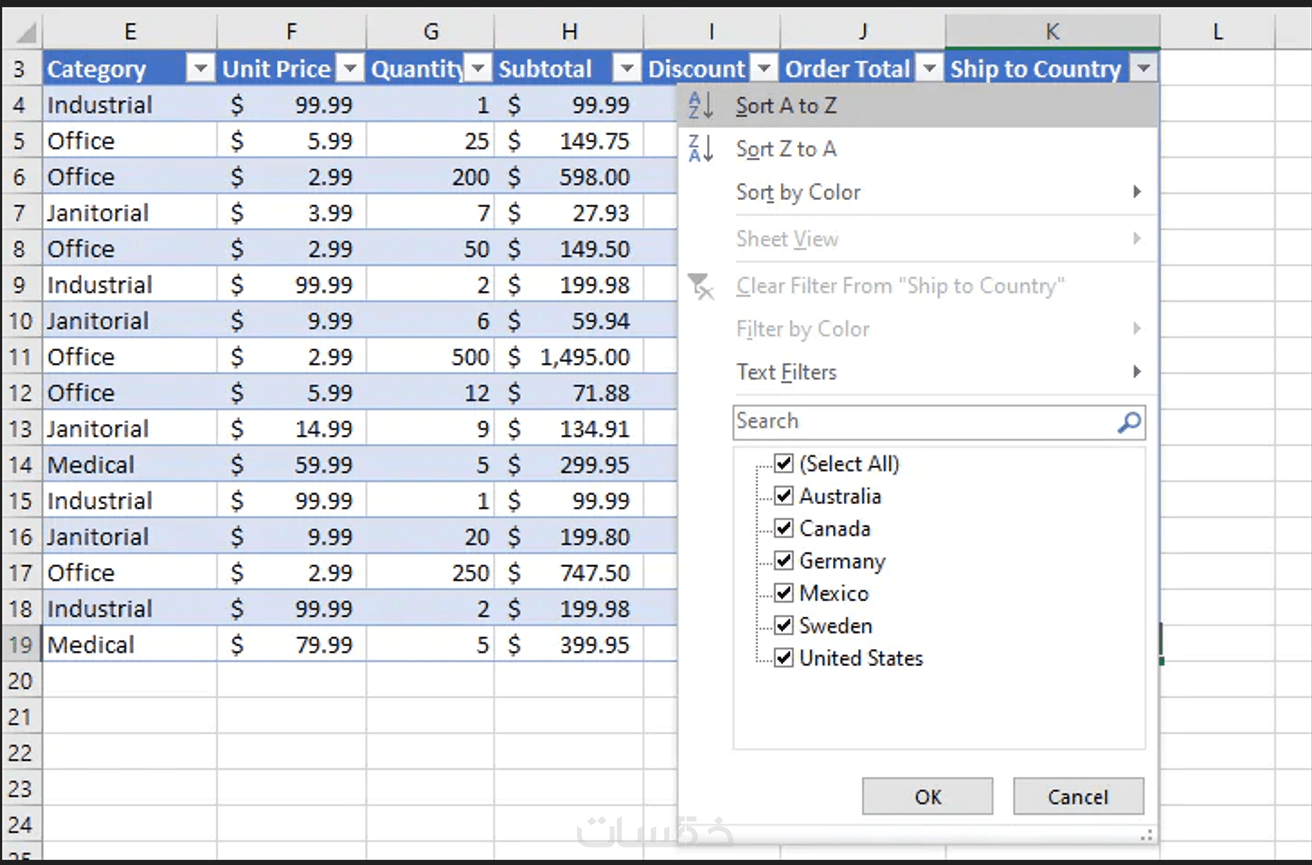This screenshot has height=865, width=1312.
Task: Close the Ship to Country filter dropdown arrow
Action: (1144, 69)
